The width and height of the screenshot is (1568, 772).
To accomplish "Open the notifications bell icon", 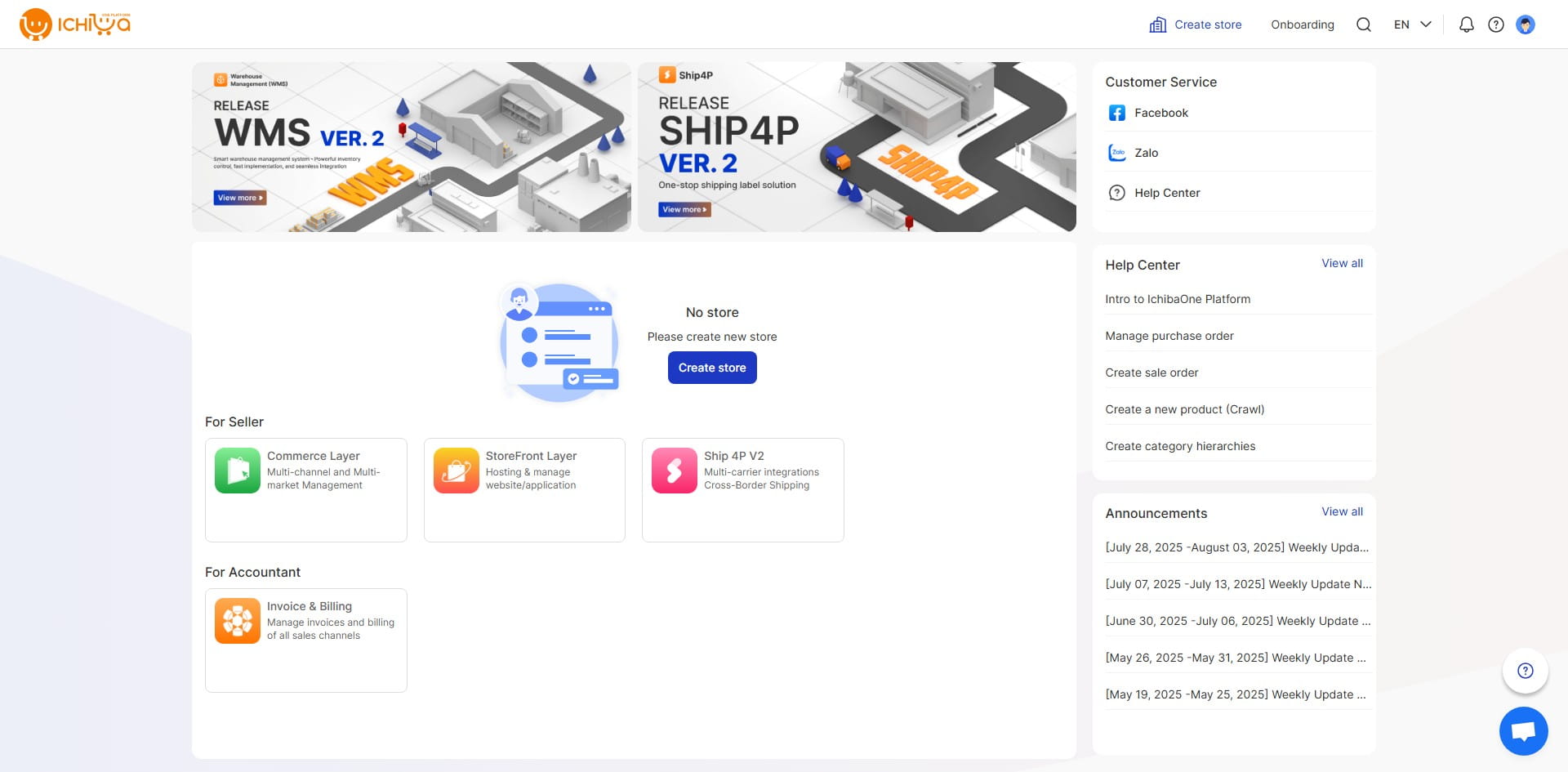I will 1466,25.
